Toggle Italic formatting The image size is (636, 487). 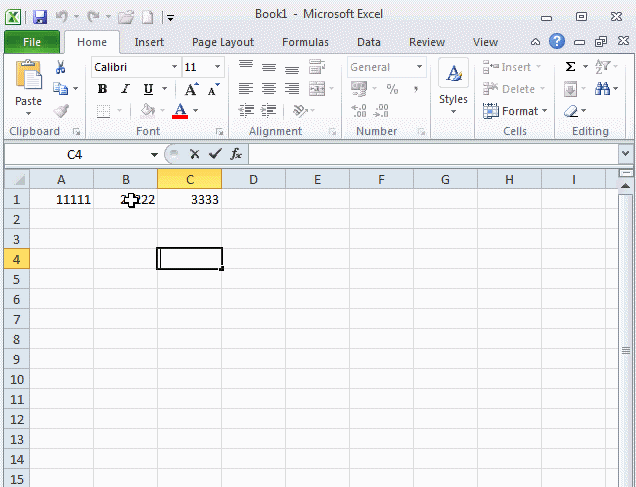point(125,89)
